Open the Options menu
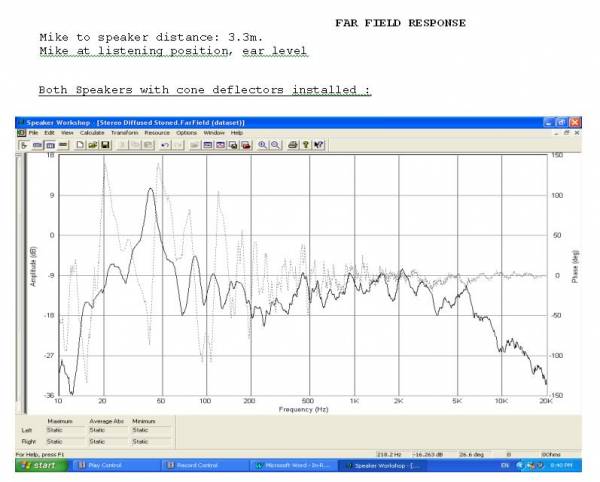This screenshot has height=482, width=600. click(x=186, y=133)
